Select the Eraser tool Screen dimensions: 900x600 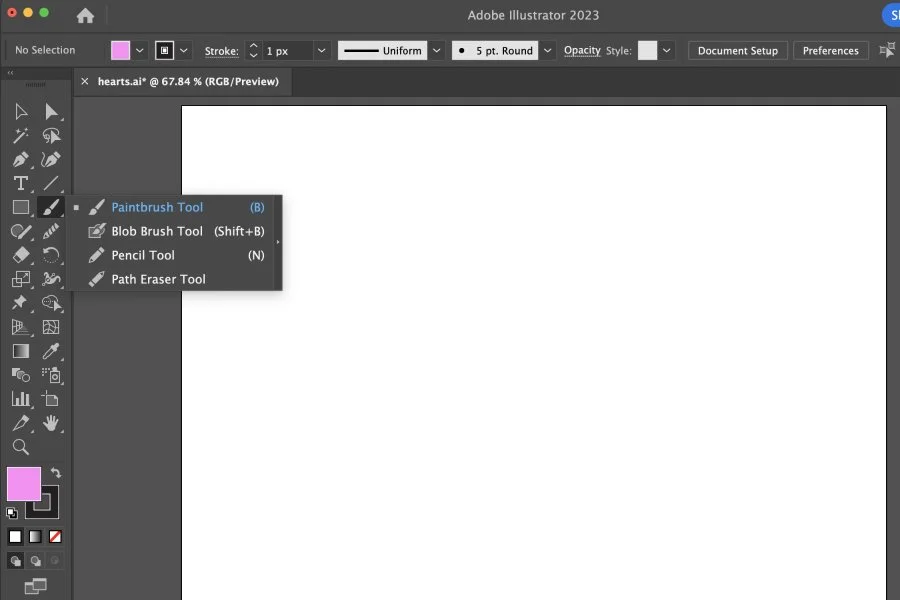[21, 255]
